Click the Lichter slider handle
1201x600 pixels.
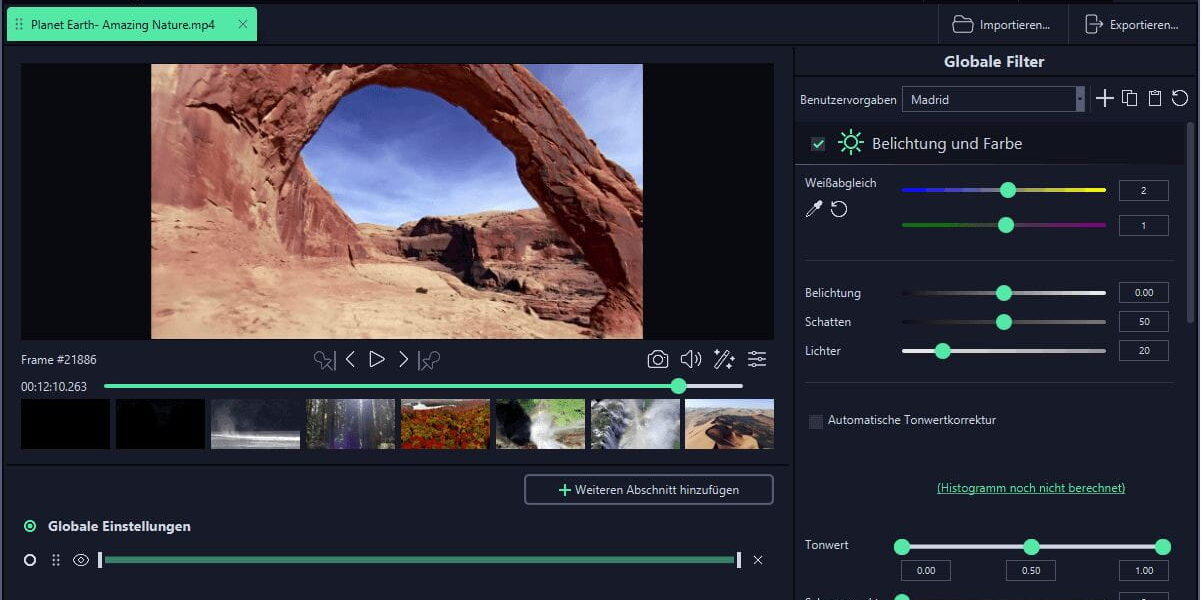coord(942,351)
